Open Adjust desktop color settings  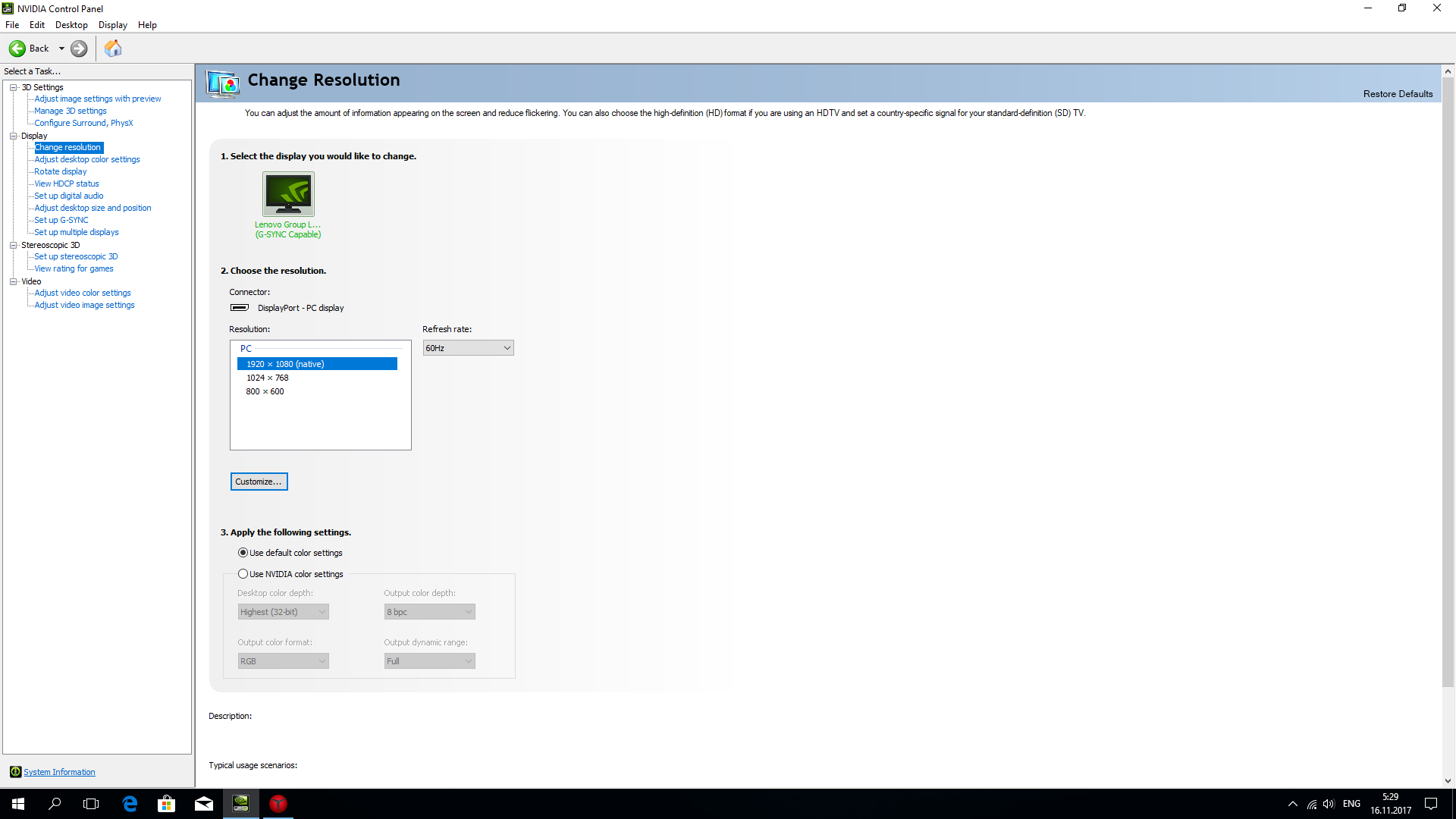[x=87, y=159]
